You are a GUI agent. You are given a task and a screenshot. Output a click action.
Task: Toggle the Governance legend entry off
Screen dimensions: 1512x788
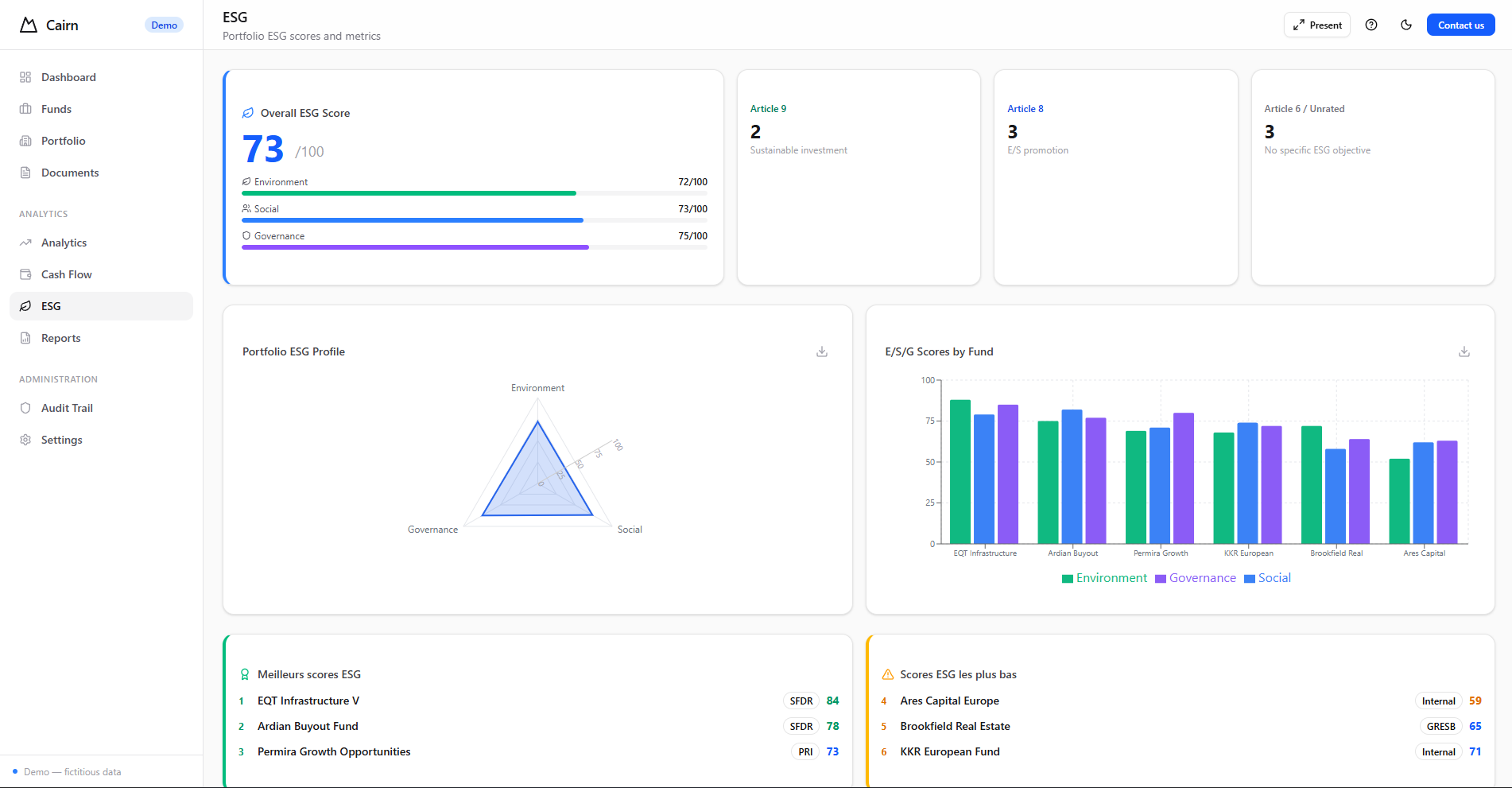click(1196, 577)
